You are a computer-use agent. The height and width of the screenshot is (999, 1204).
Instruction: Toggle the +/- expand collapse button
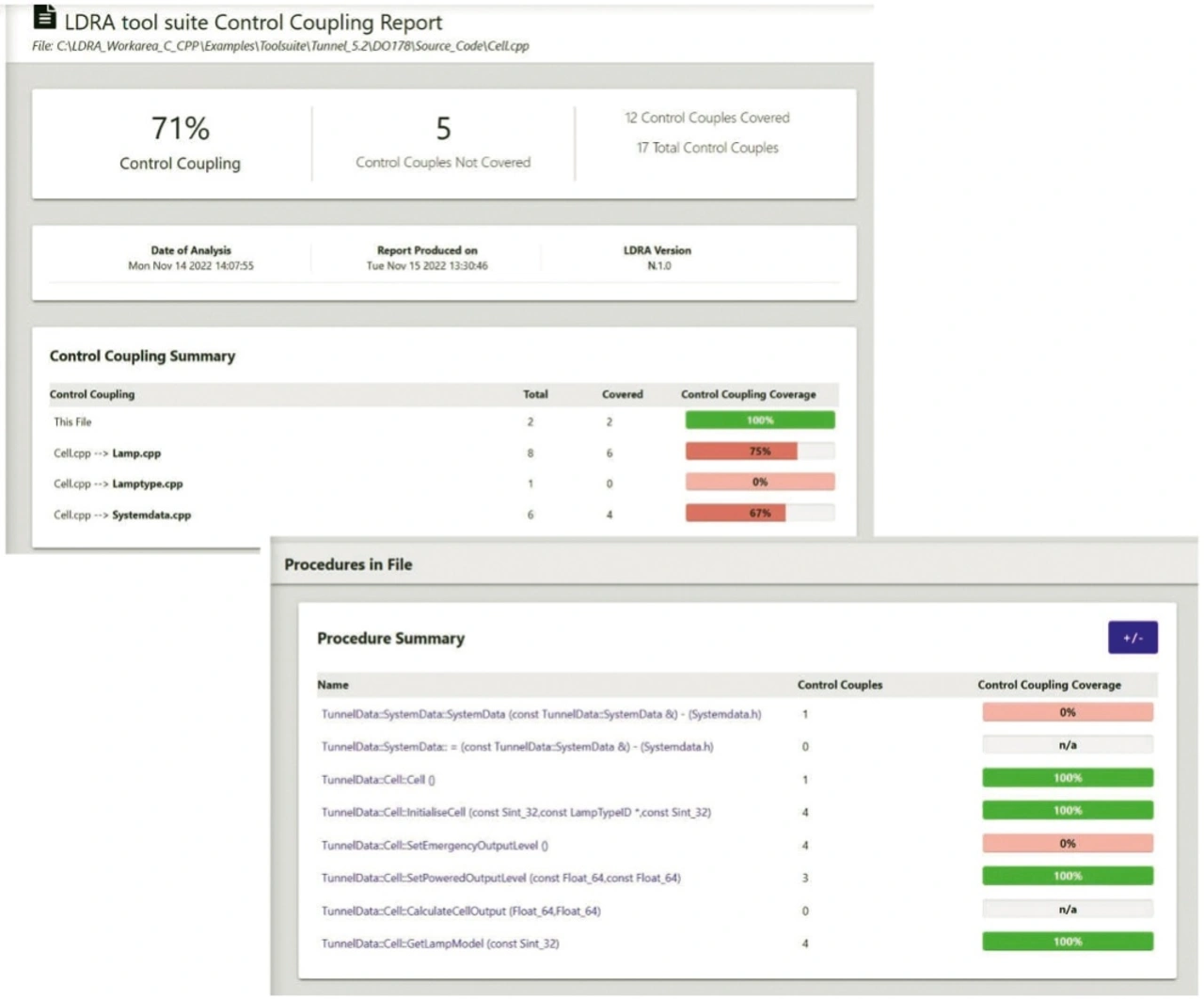coord(1132,637)
